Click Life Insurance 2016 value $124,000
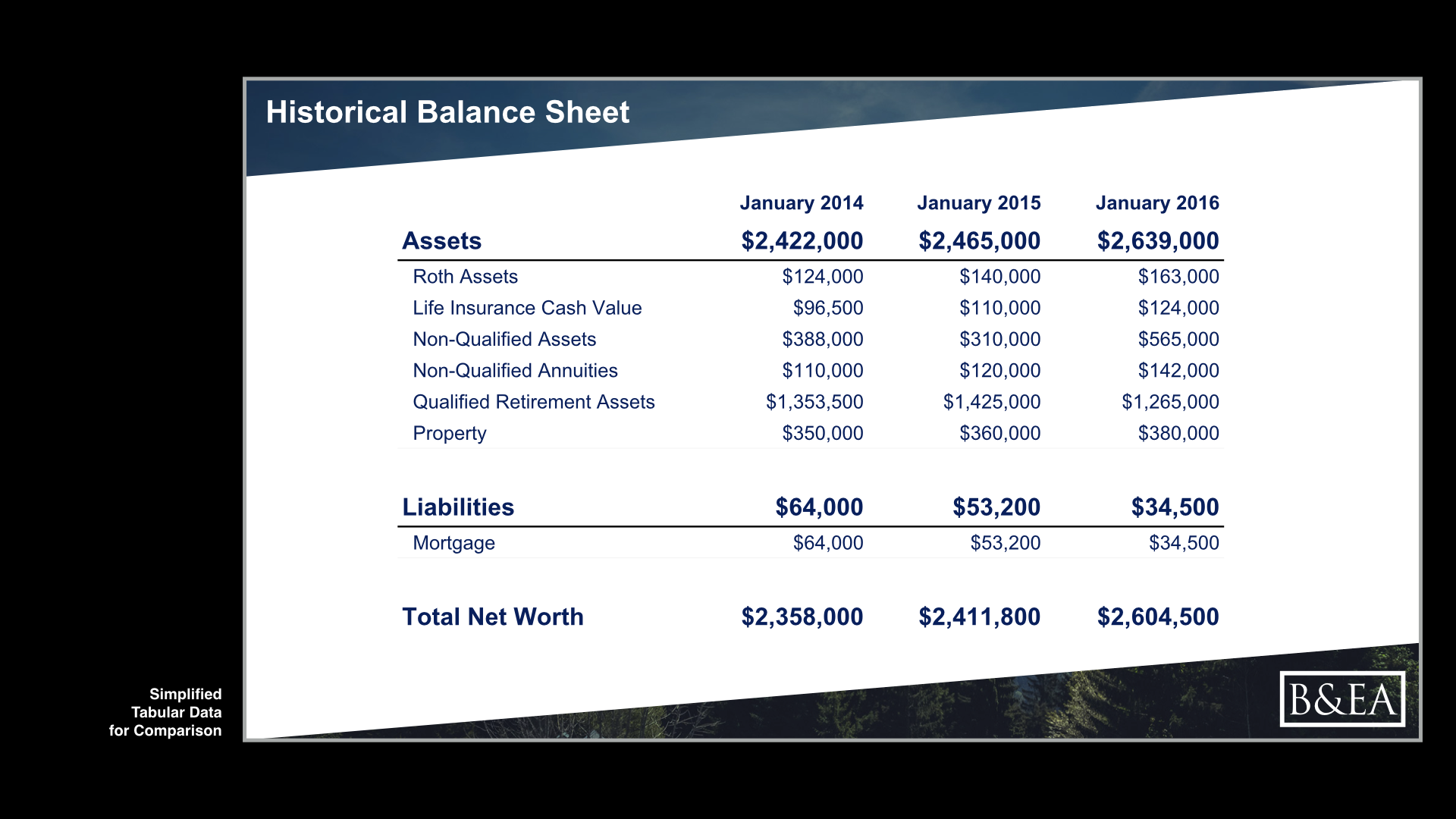Viewport: 1456px width, 819px height. point(1178,308)
